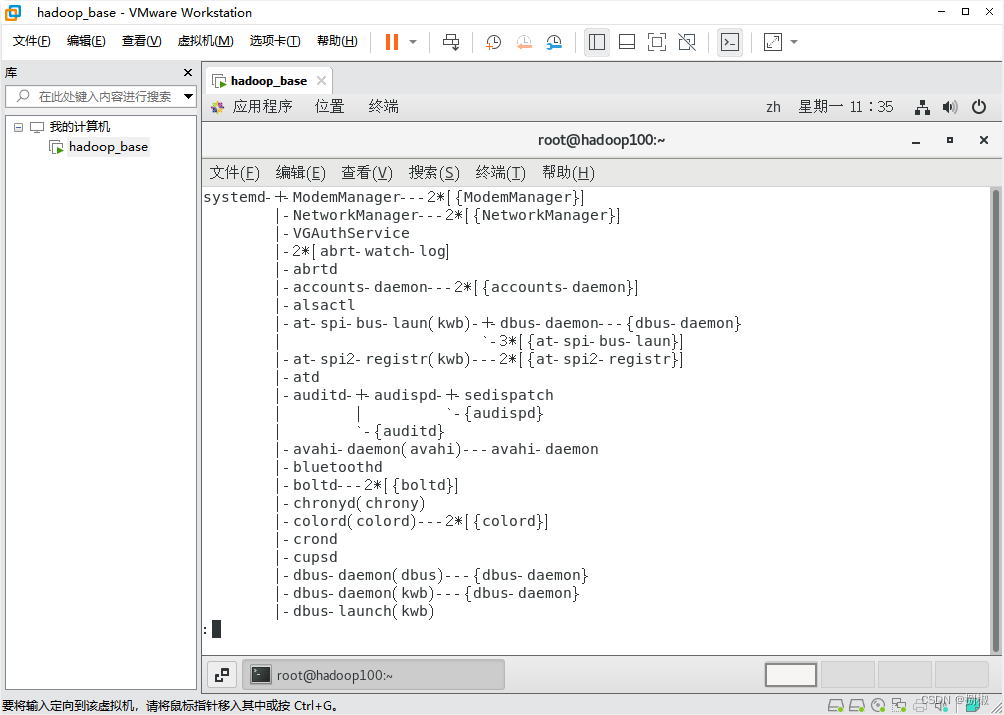
Task: Click the zh input method indicator
Action: [773, 107]
